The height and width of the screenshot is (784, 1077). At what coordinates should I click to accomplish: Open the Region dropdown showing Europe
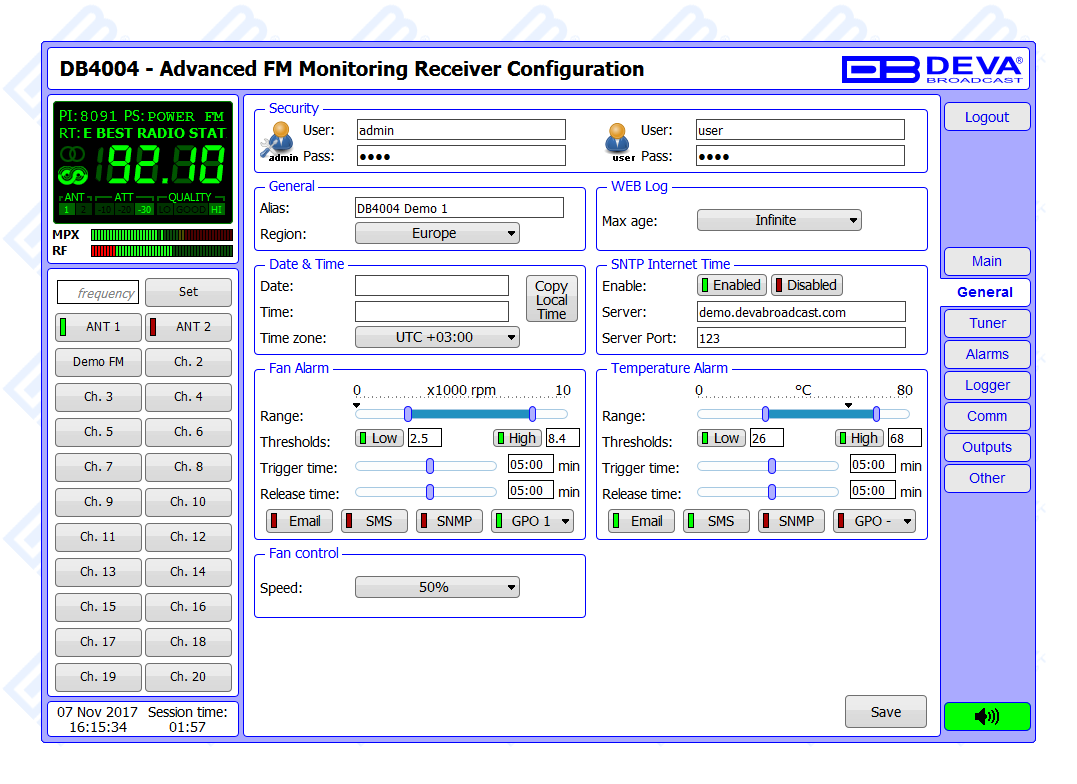[x=437, y=233]
